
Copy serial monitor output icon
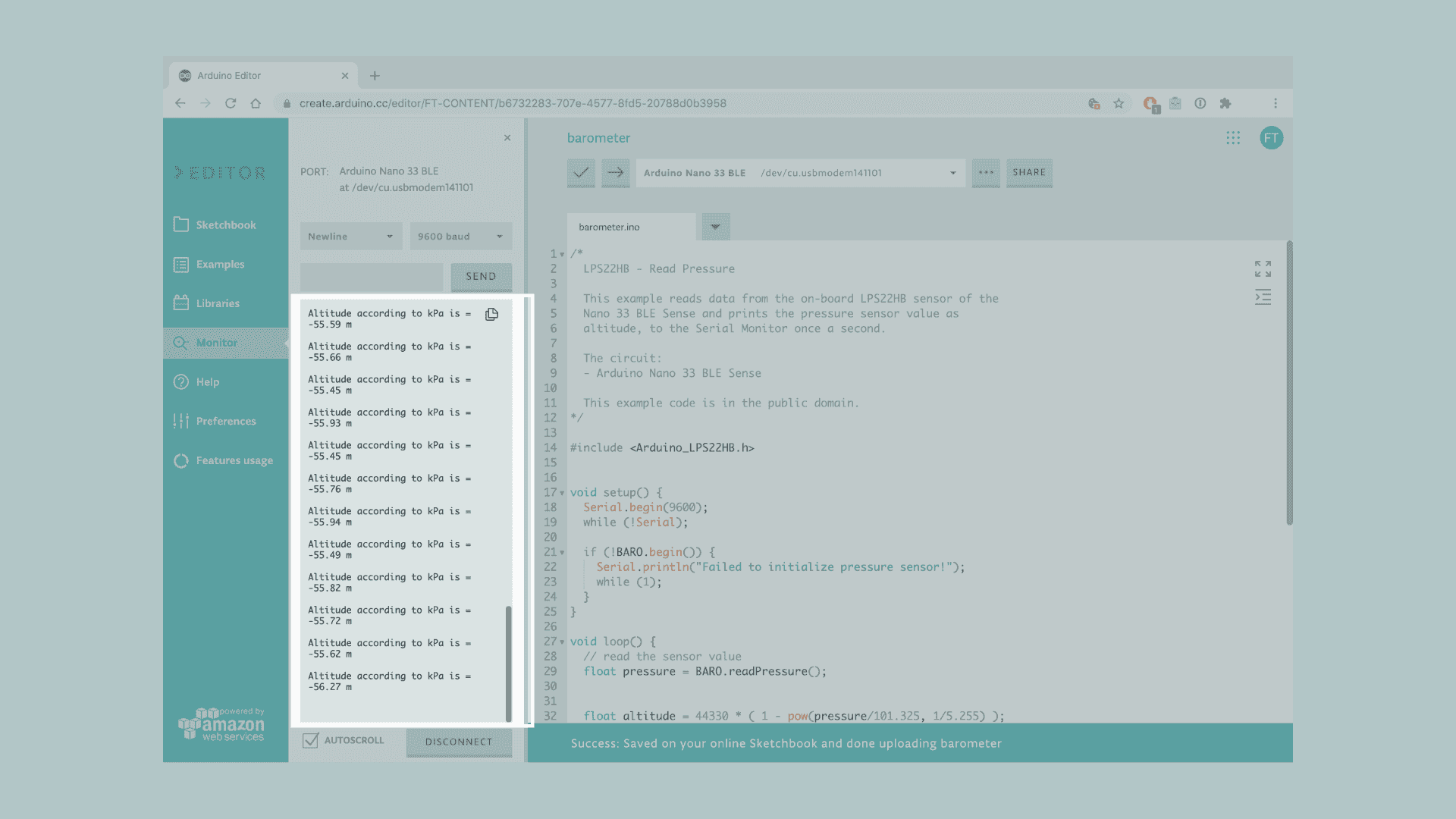tap(491, 314)
